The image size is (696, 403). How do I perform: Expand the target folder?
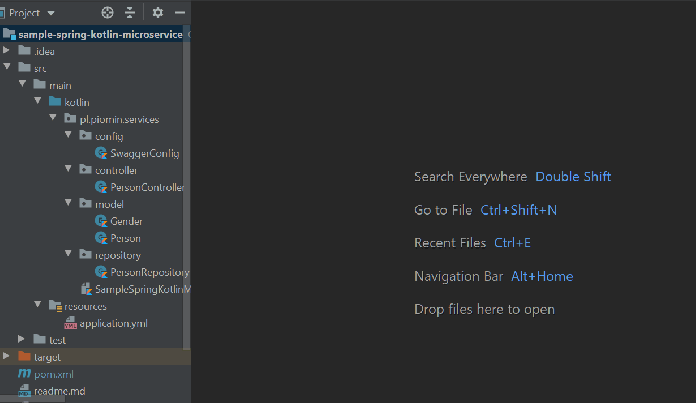pos(8,357)
